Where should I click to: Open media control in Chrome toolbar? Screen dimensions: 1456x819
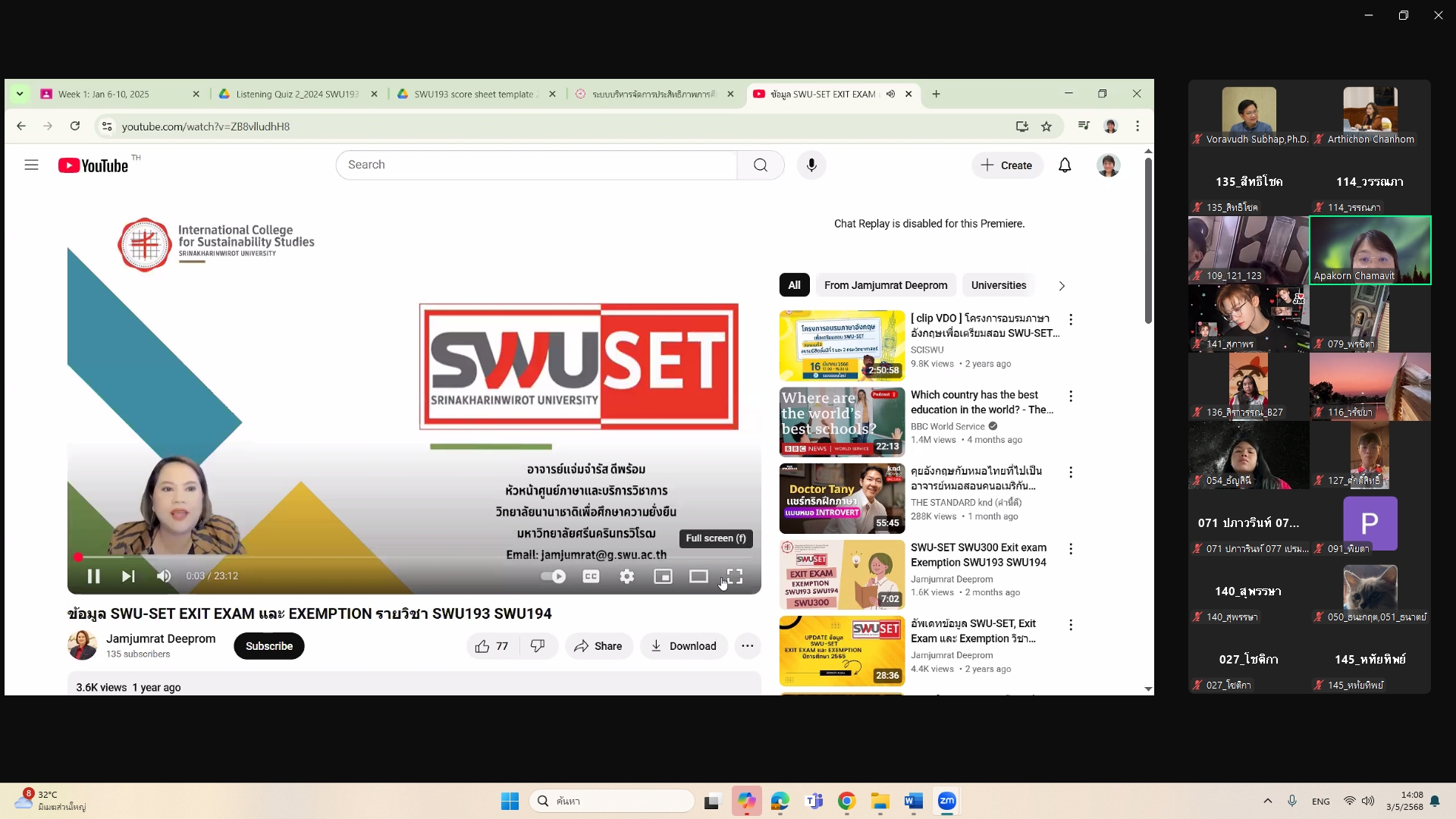coord(1084,126)
